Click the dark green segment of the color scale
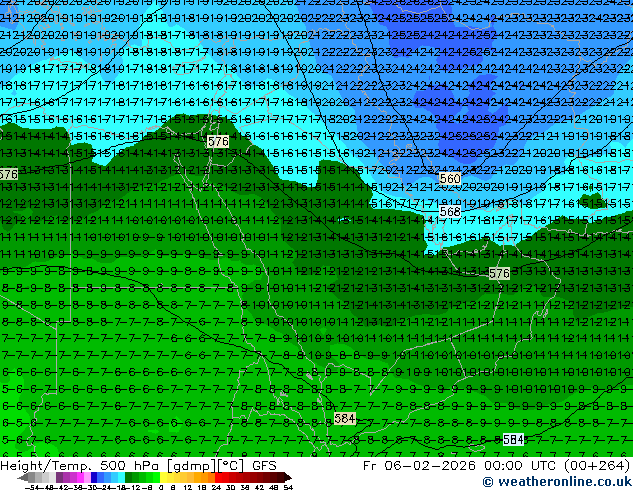Screen dimensions: 634x490 pyautogui.click(x=129, y=477)
